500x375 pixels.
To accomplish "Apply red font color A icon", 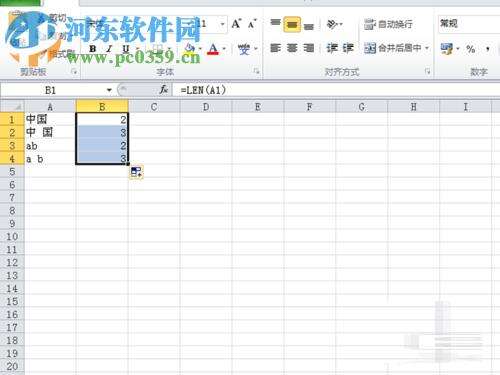I will [213, 49].
